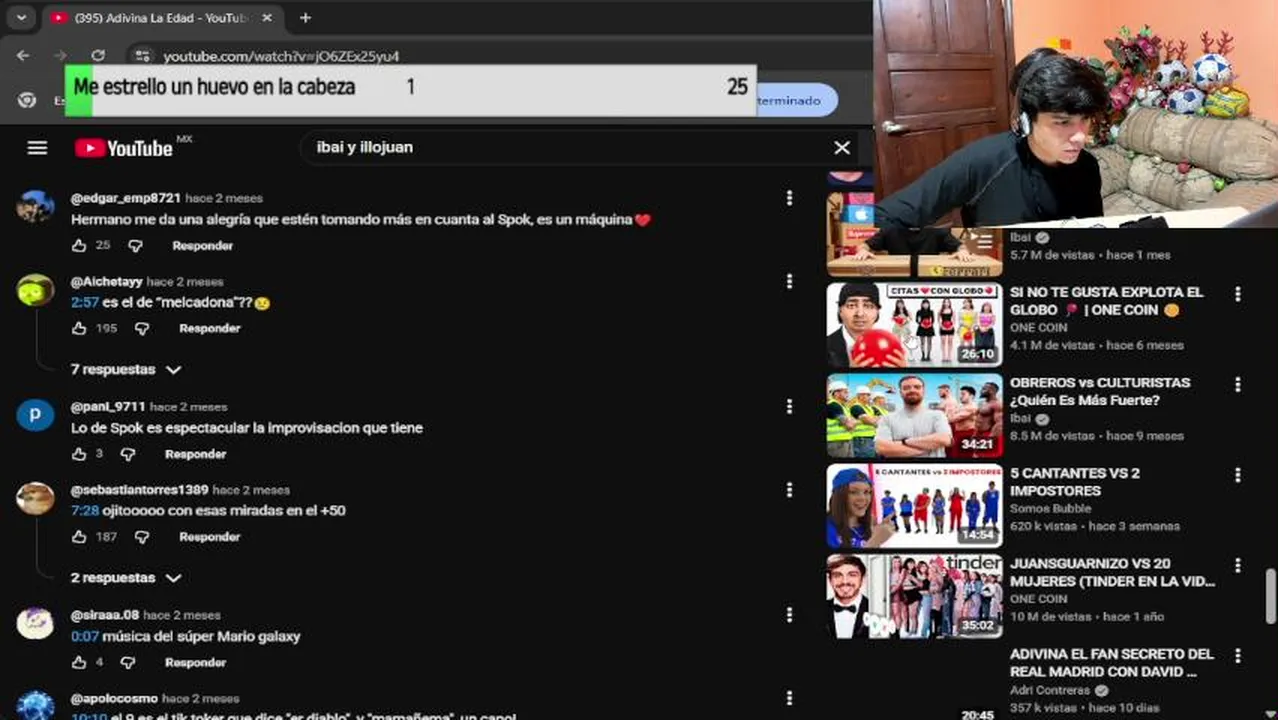Open @pani_9711 profile avatar

[x=35, y=414]
